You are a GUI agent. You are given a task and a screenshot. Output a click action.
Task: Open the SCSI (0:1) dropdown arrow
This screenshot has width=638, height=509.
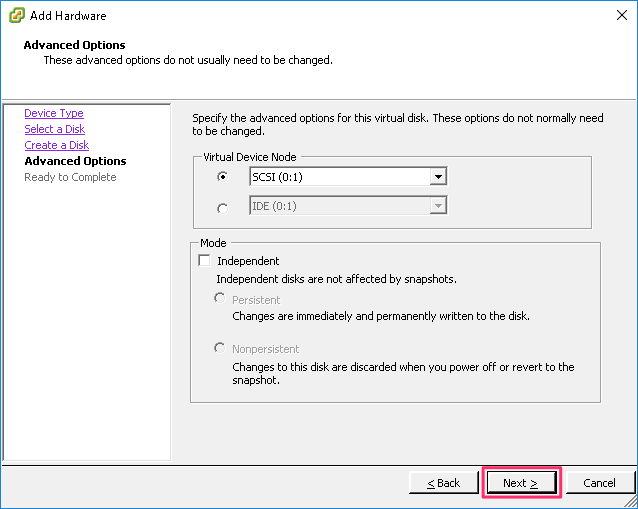tap(438, 177)
